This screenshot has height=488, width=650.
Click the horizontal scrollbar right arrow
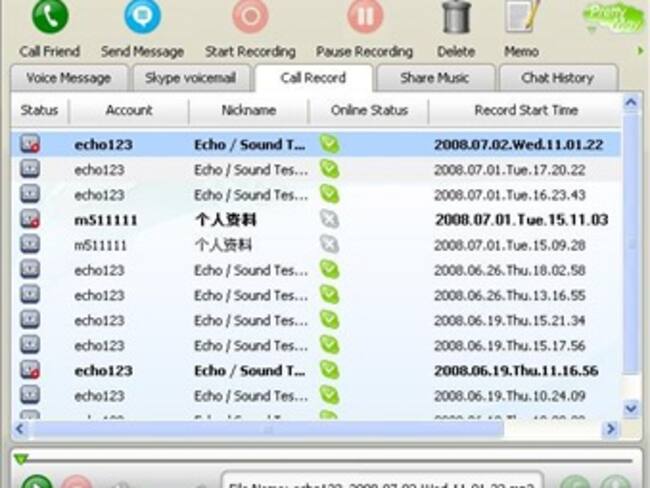[609, 429]
